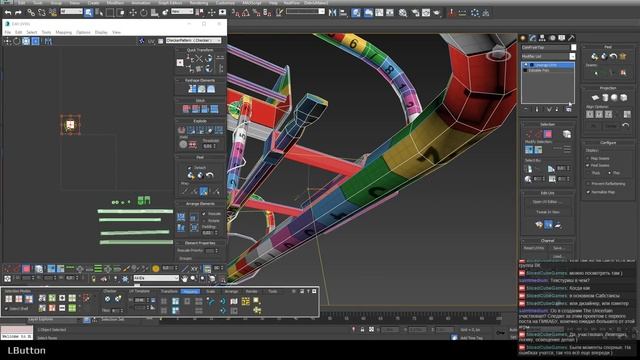Click the Tweak In View button
The image size is (640, 360).
pyautogui.click(x=547, y=212)
